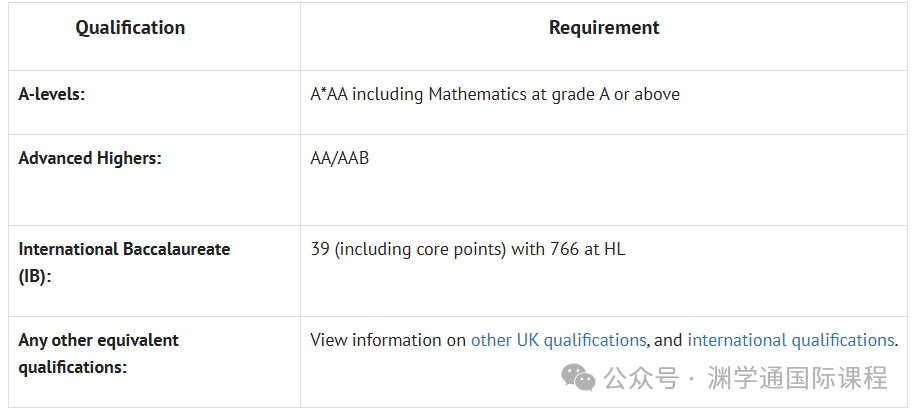Open the other UK qualifications link
Viewport: 917px width, 415px height.
point(558,340)
